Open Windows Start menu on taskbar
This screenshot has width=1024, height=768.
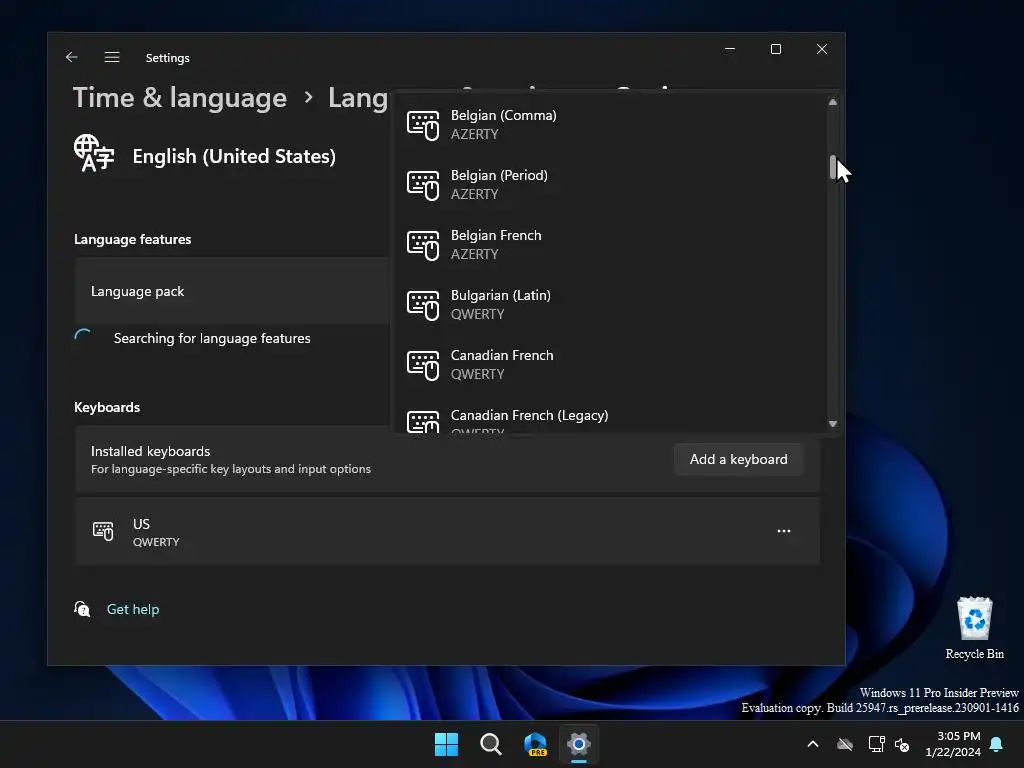447,744
